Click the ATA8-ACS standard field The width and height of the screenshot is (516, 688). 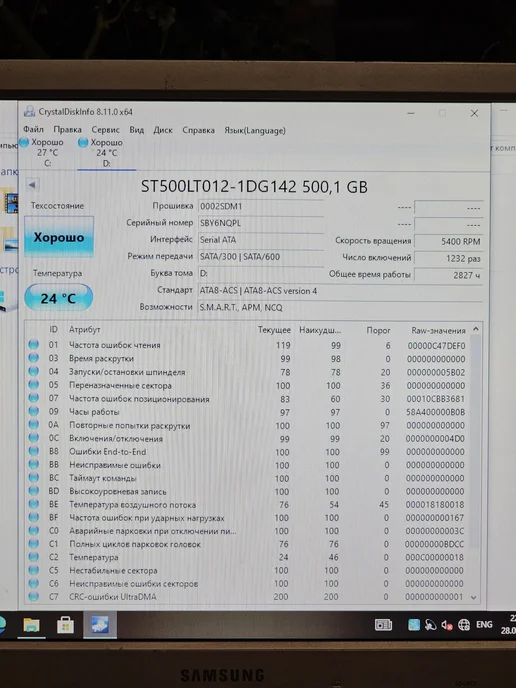click(x=340, y=290)
